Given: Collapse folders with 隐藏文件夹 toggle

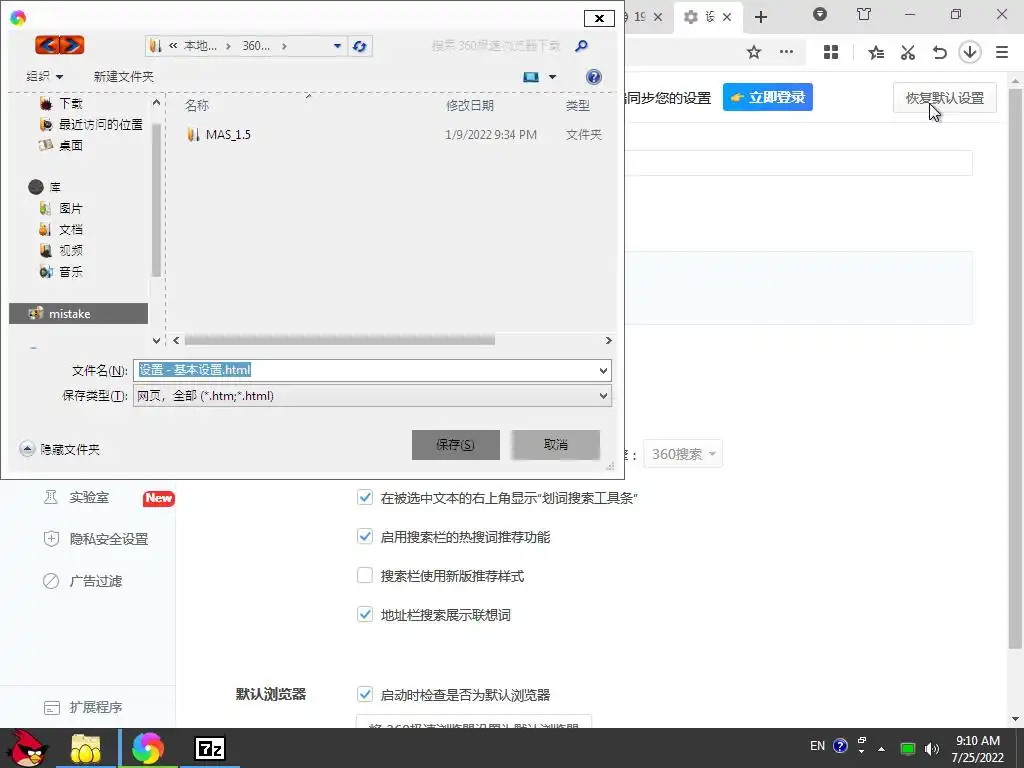Looking at the screenshot, I should click(60, 449).
